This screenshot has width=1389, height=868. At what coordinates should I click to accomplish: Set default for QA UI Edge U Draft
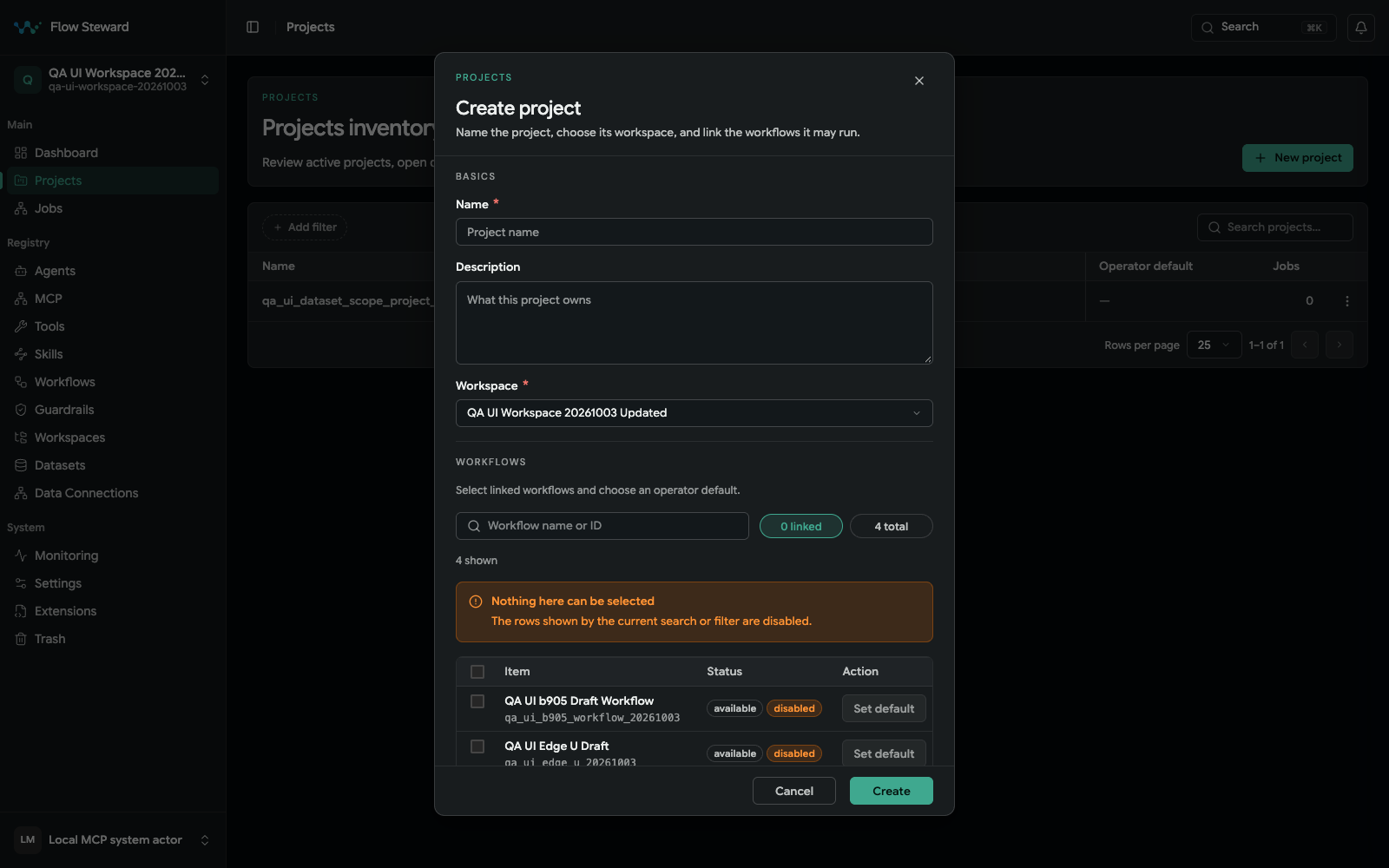pos(884,753)
